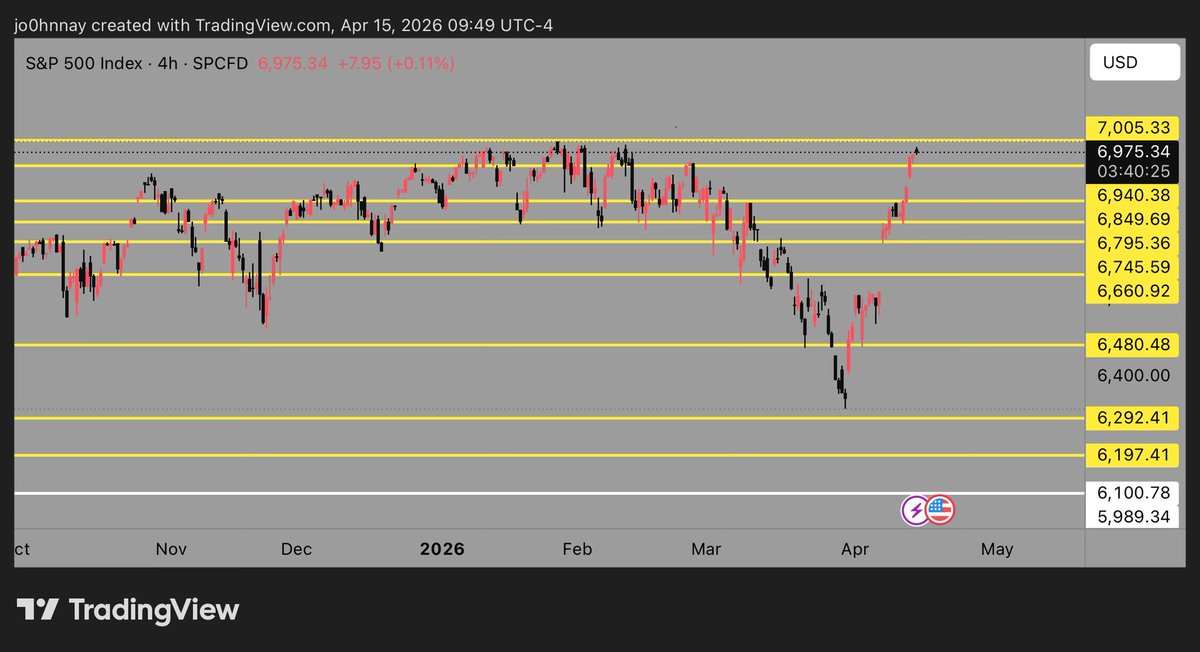Image resolution: width=1200 pixels, height=652 pixels.
Task: Select the 6,480.48 price level label
Action: (x=1133, y=345)
